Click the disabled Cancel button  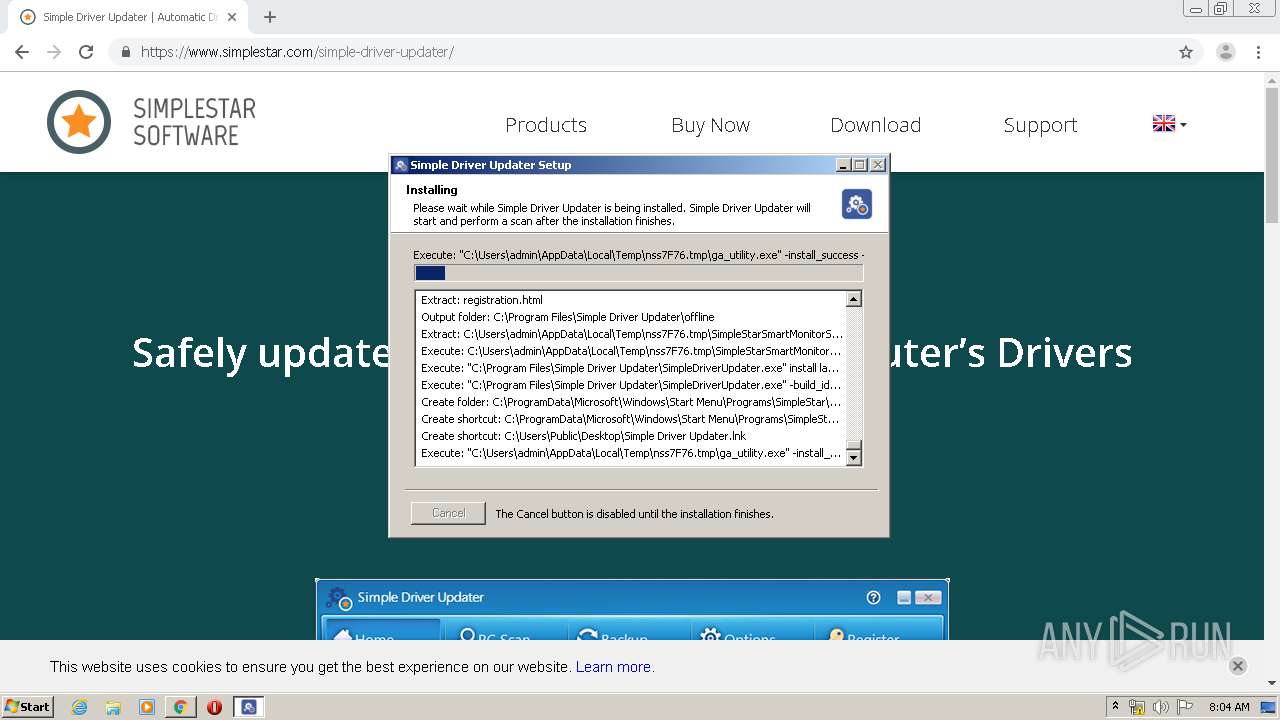click(448, 513)
